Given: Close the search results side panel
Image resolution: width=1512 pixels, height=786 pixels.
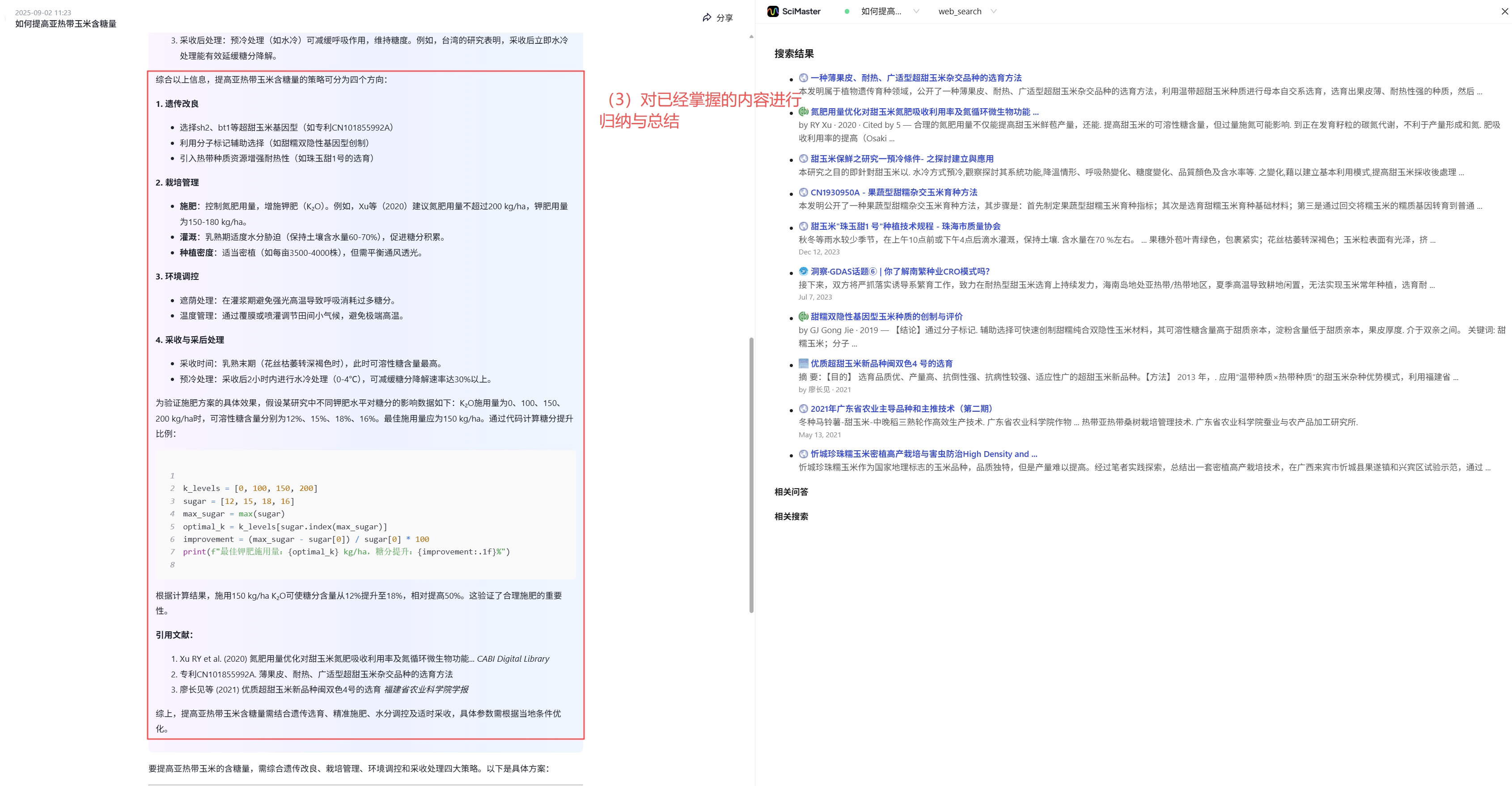Looking at the screenshot, I should pos(1505,11).
